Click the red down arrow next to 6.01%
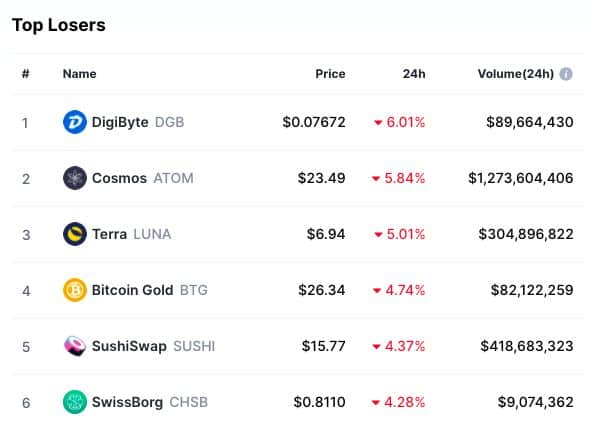This screenshot has height=423, width=593. 378,123
